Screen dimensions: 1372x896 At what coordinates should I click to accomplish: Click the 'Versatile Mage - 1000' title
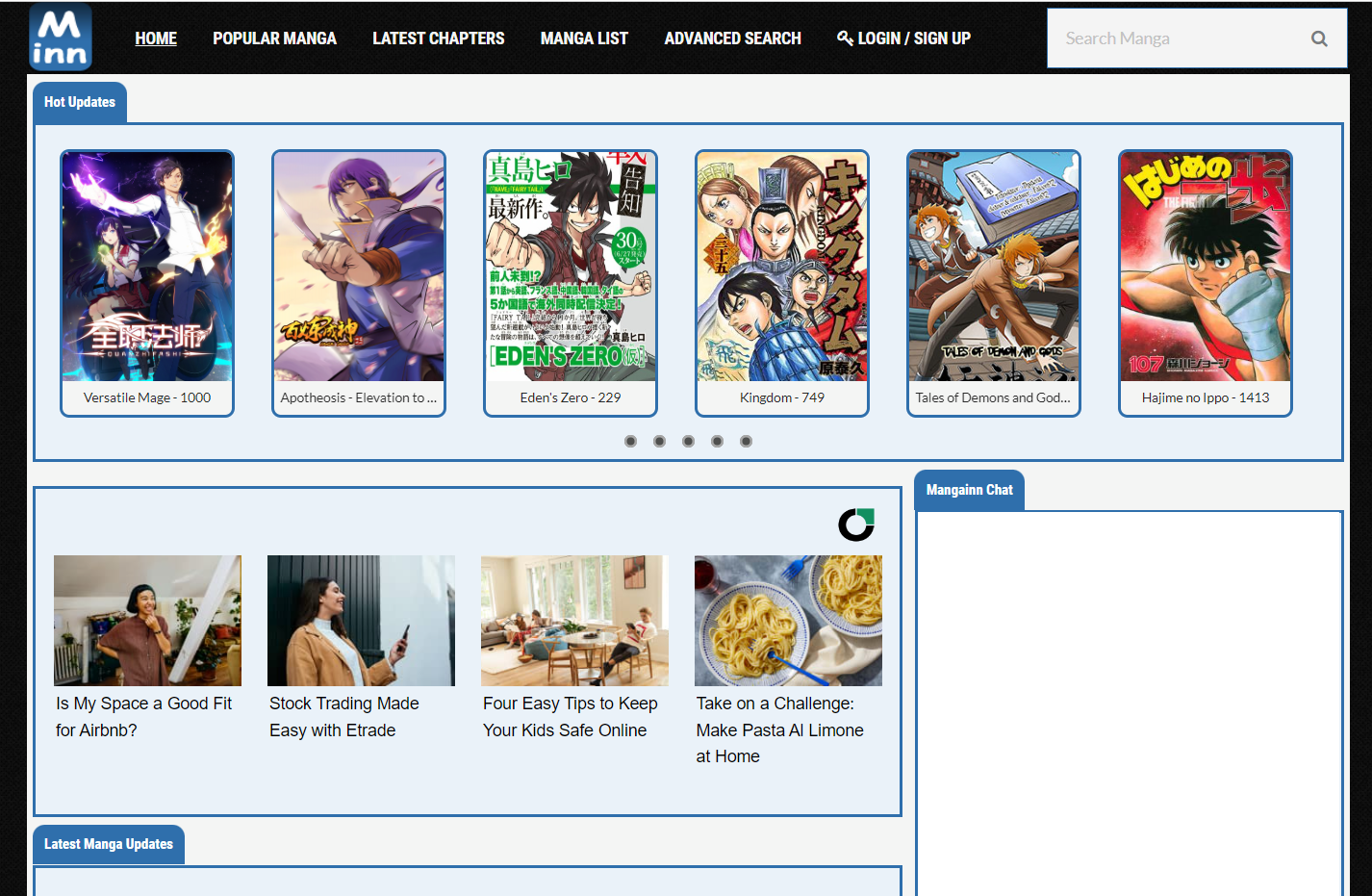pos(147,397)
